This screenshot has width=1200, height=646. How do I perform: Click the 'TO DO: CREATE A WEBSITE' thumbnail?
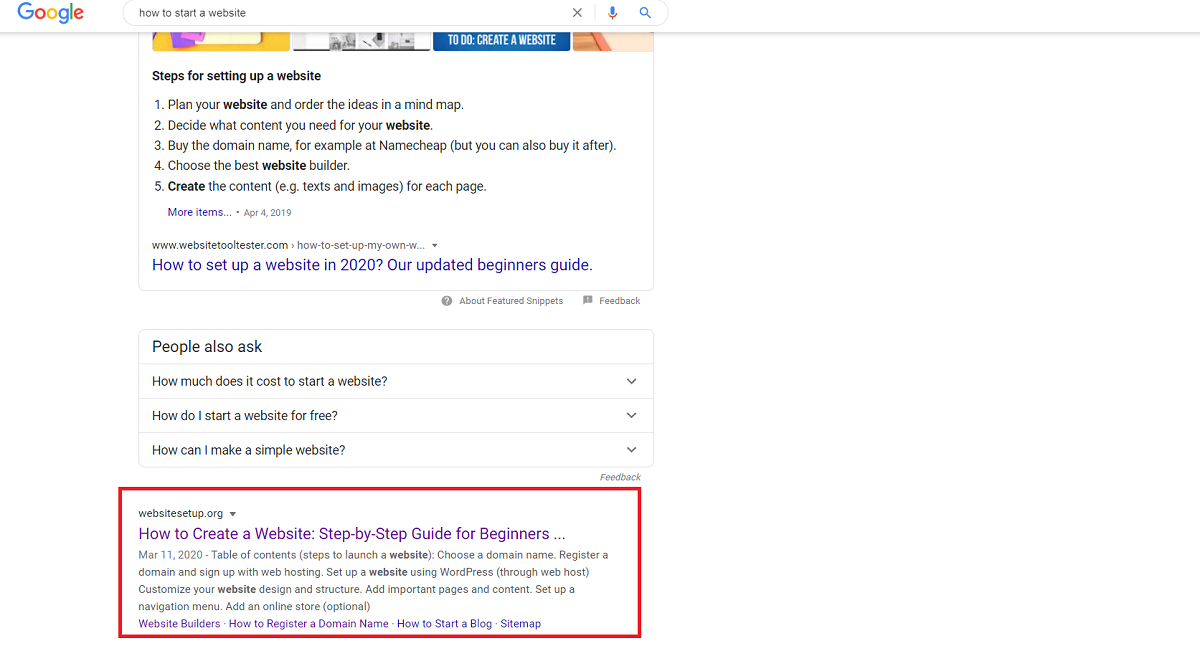(502, 41)
